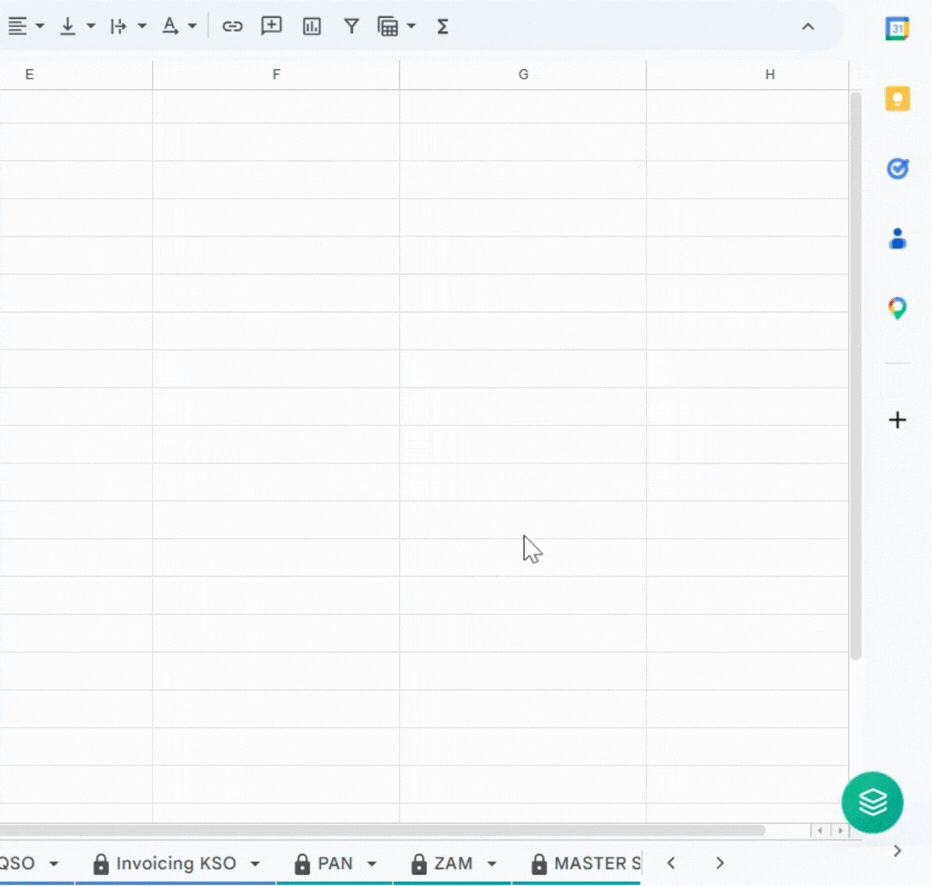Open Invoicing KSO tab menu arrow
Image resolution: width=932 pixels, height=886 pixels.
(x=255, y=864)
